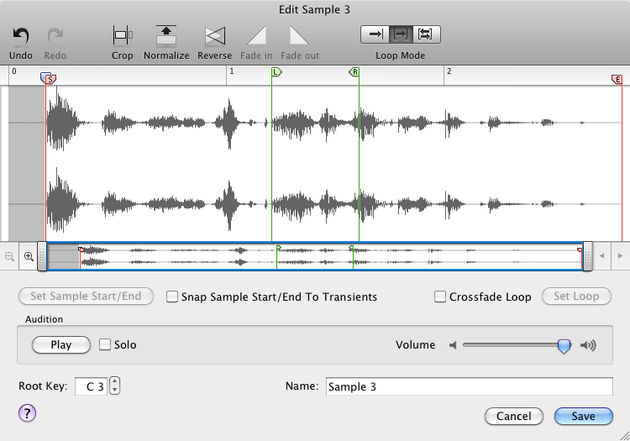Click the Normalize icon
630x441 pixels.
pyautogui.click(x=166, y=36)
